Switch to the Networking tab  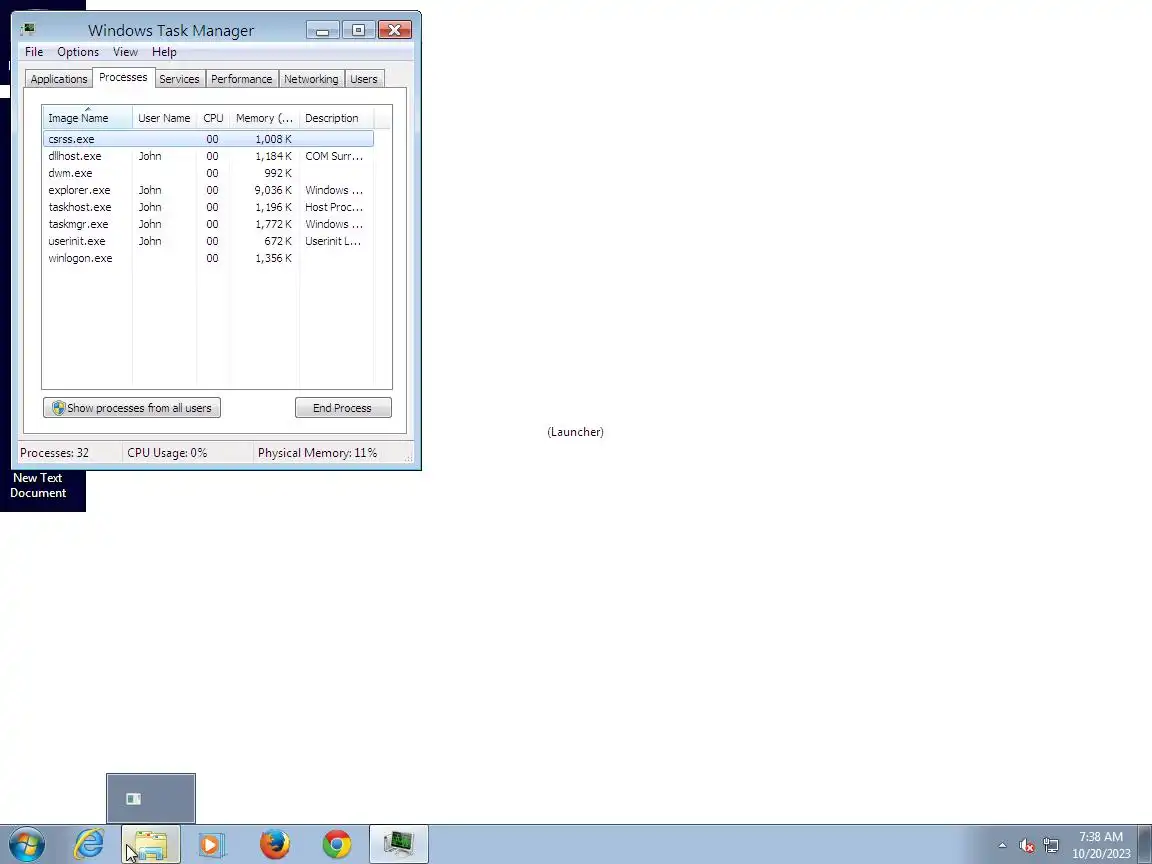point(311,79)
